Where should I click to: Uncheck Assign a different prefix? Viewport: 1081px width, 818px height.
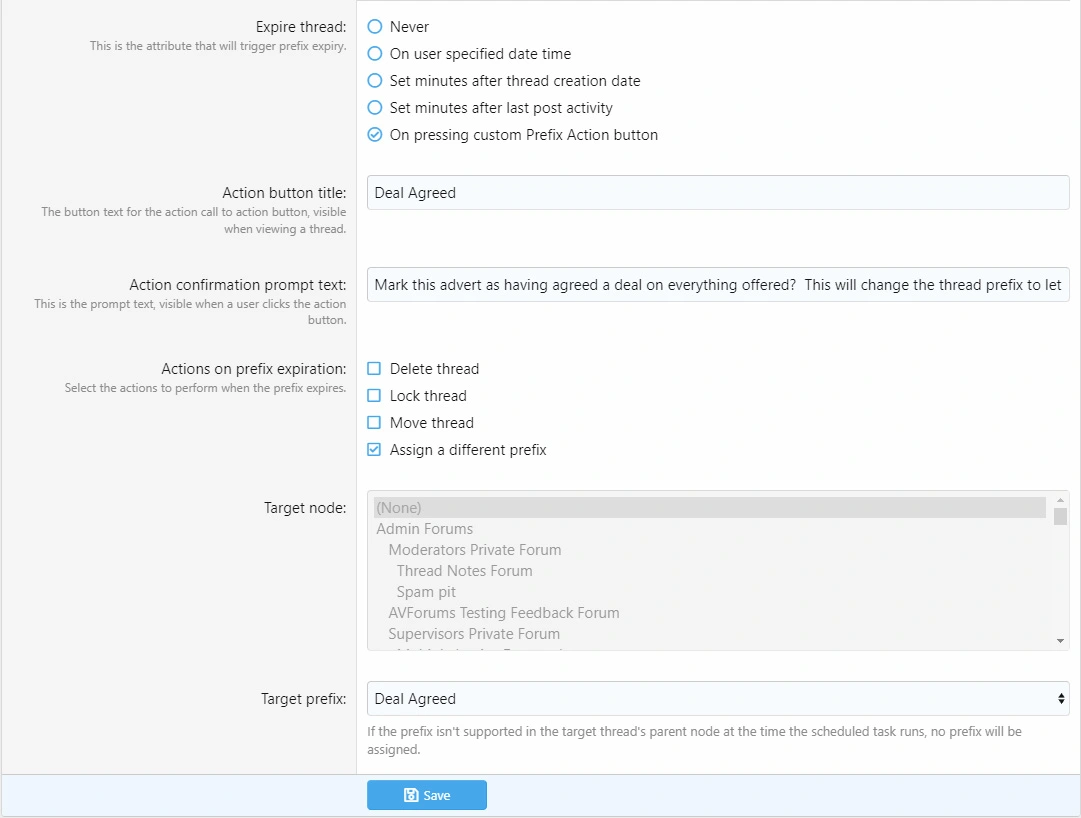click(x=375, y=450)
